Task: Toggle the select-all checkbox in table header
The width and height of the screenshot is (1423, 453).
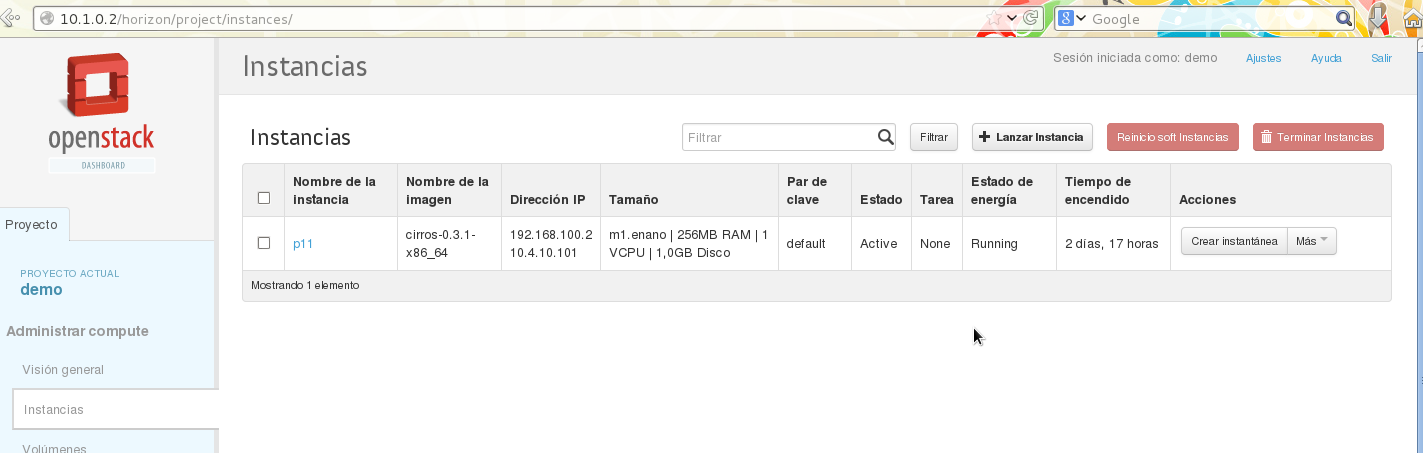Action: tap(264, 198)
